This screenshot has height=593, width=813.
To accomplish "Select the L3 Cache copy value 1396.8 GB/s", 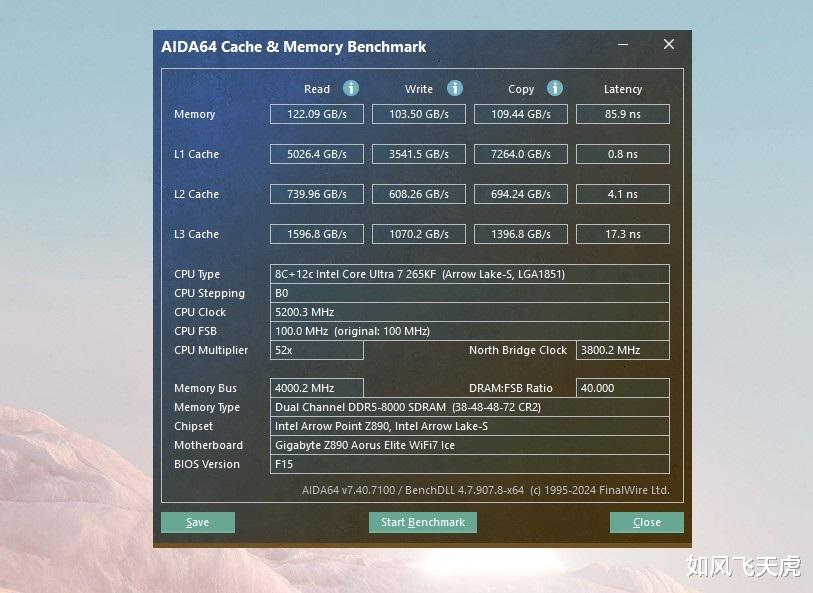I will point(521,234).
